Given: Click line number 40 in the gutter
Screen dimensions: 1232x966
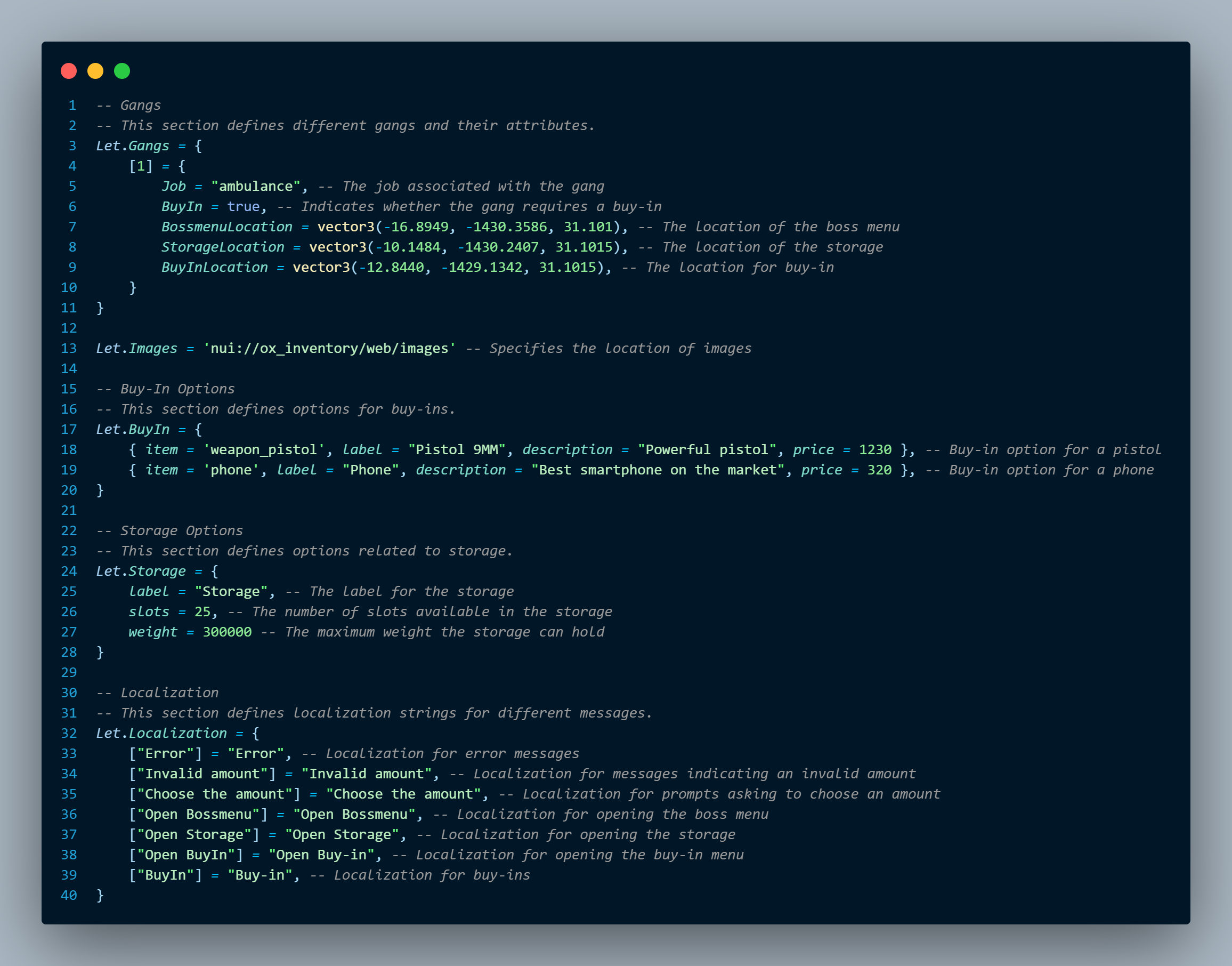Looking at the screenshot, I should click(69, 896).
